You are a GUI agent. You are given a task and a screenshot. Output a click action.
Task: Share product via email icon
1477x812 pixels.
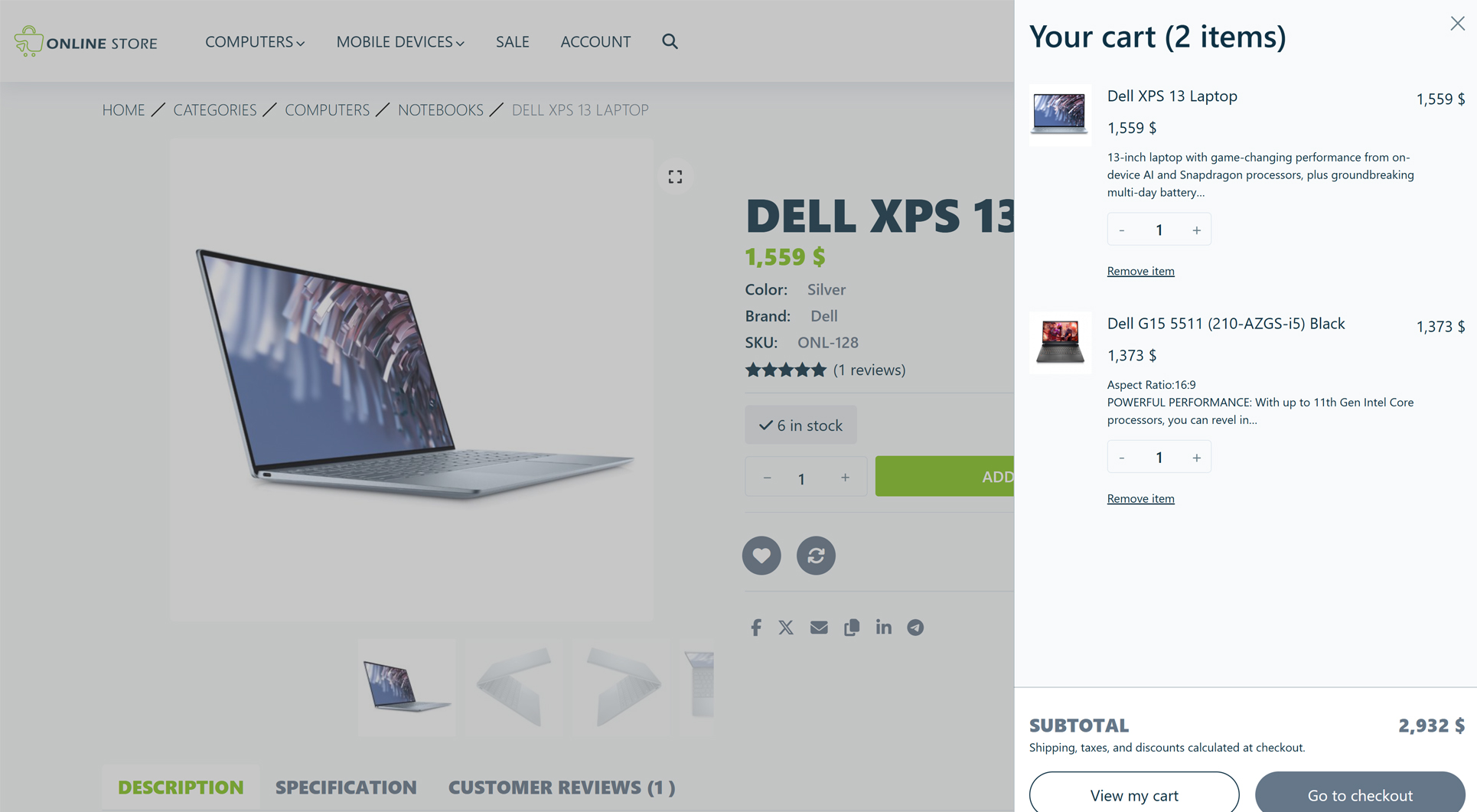tap(819, 628)
